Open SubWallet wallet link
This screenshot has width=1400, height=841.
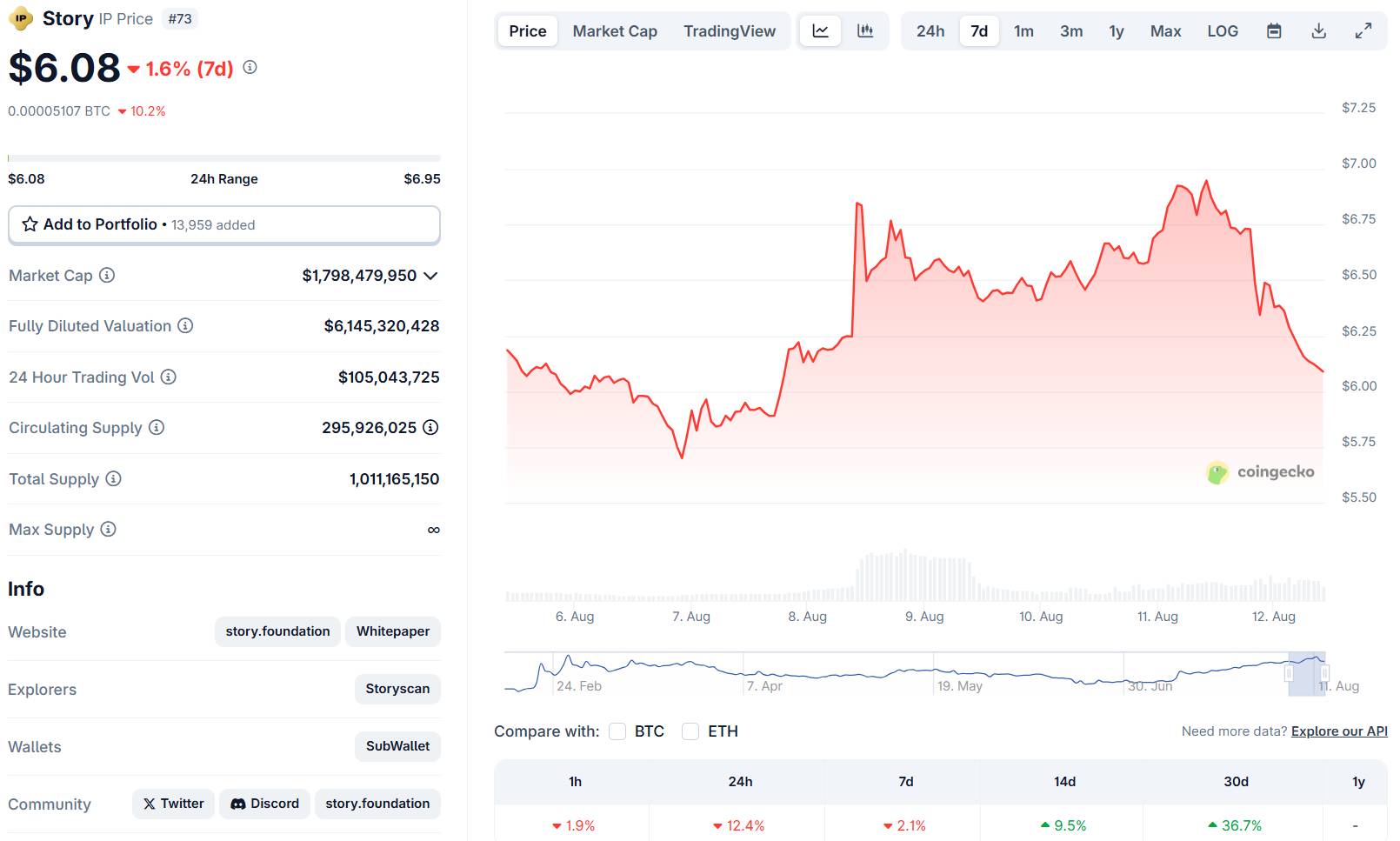click(x=397, y=746)
